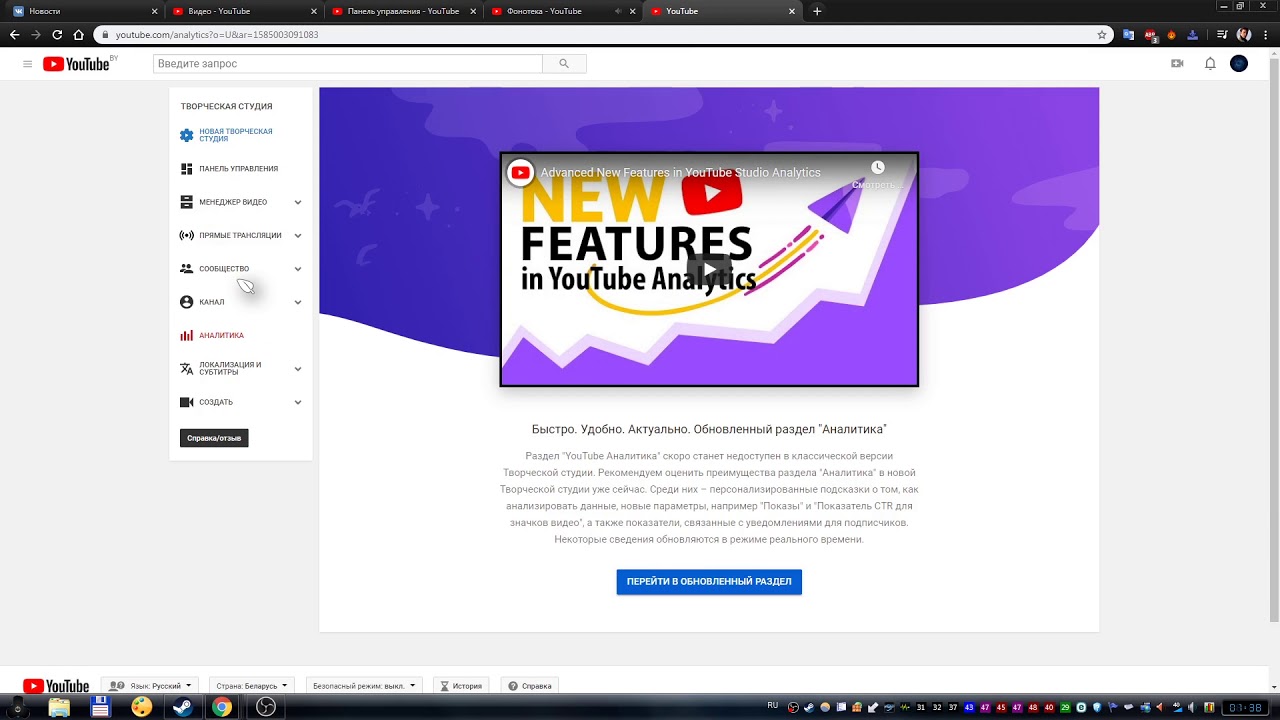Click the search magnifier button

pyautogui.click(x=564, y=63)
